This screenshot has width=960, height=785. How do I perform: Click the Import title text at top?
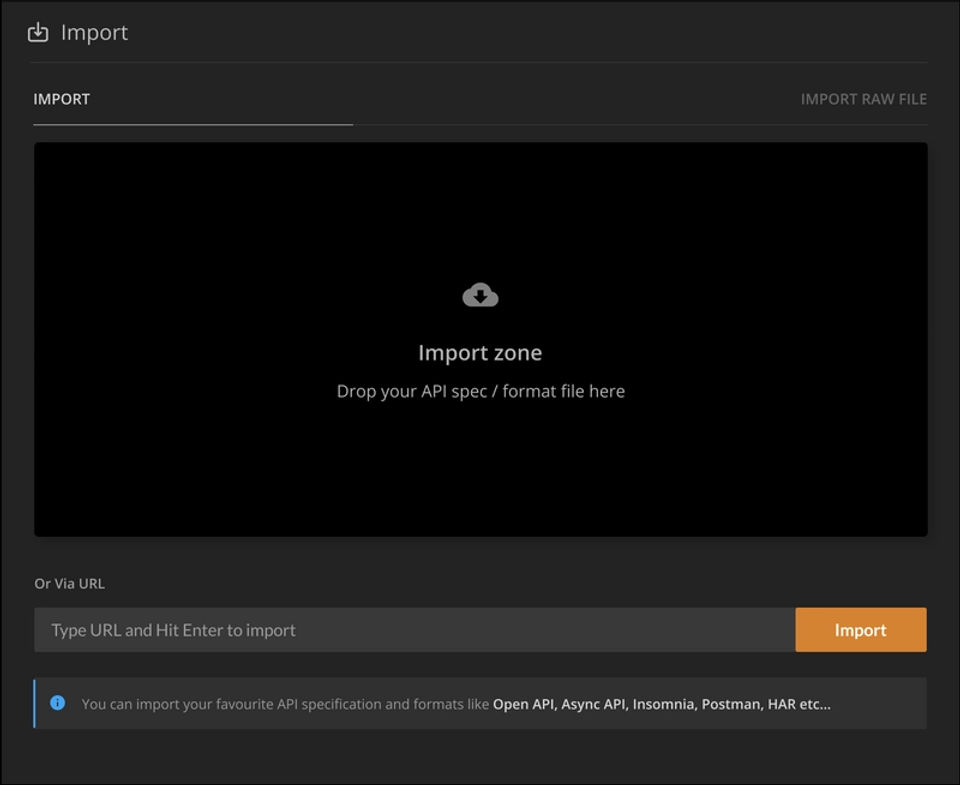coord(94,32)
